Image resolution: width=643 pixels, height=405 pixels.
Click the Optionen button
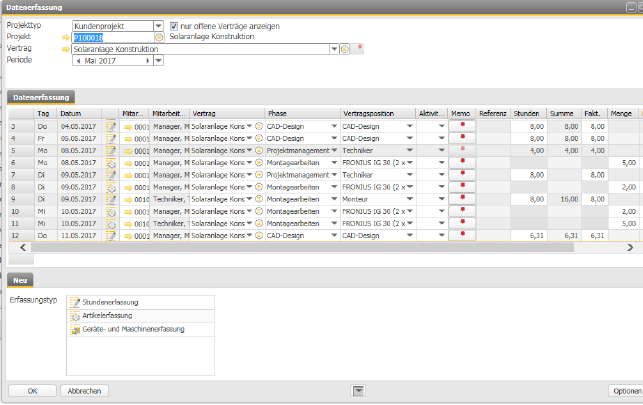click(x=627, y=391)
